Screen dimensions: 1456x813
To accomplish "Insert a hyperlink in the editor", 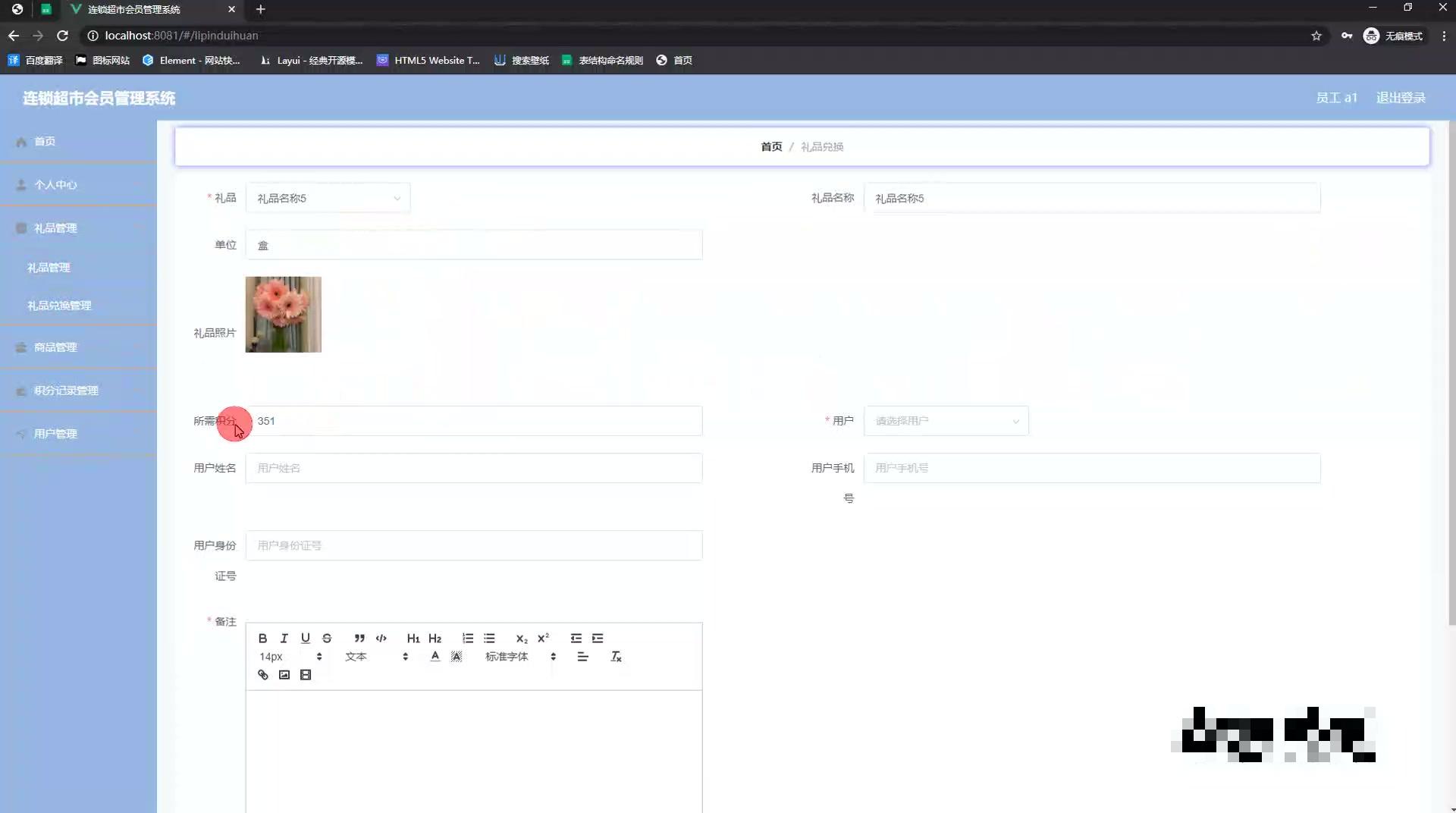I will click(x=262, y=674).
